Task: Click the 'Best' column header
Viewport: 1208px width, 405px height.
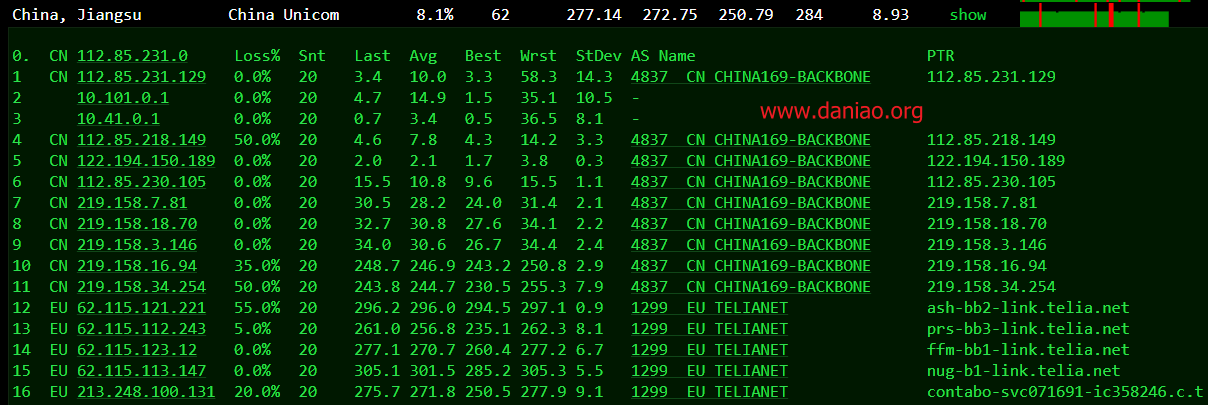Action: pos(483,56)
